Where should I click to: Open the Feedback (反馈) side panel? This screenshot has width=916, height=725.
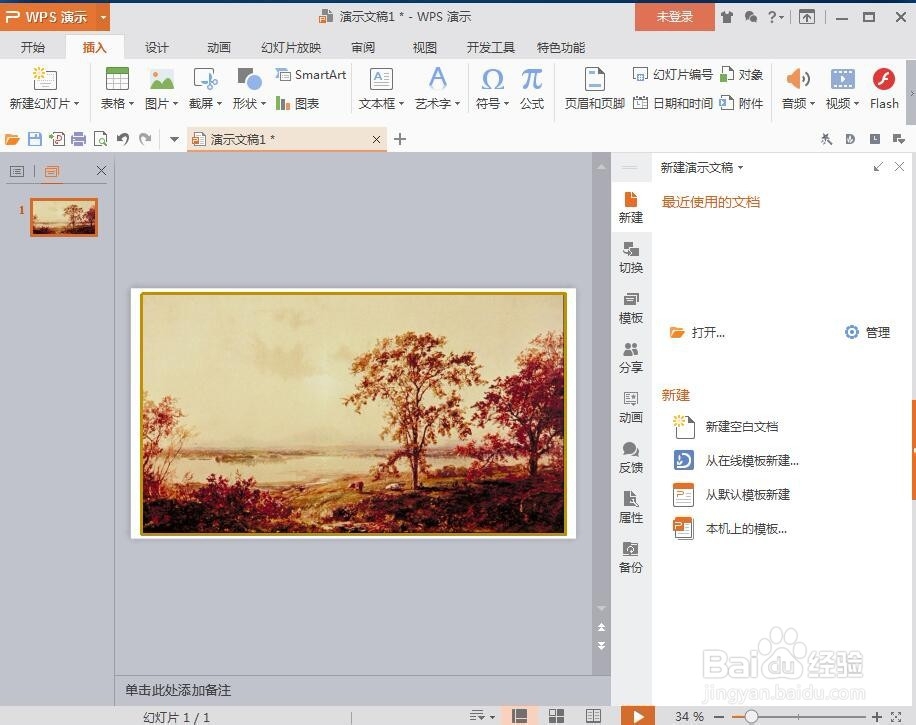click(x=631, y=457)
